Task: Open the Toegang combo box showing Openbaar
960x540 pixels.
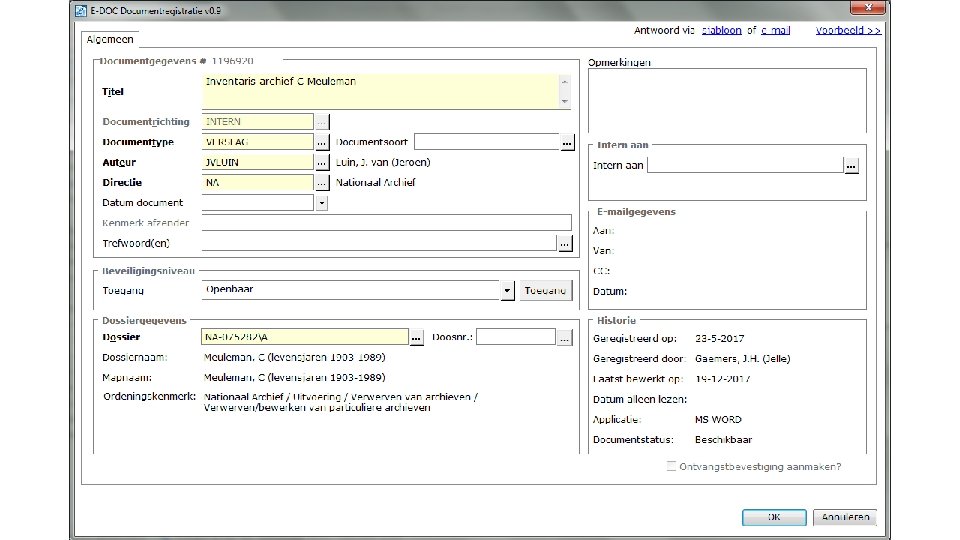Action: [358, 290]
